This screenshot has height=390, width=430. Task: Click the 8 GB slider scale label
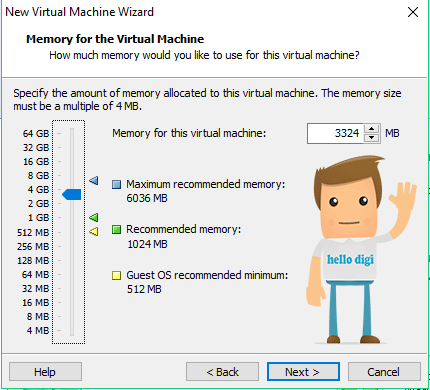click(38, 175)
